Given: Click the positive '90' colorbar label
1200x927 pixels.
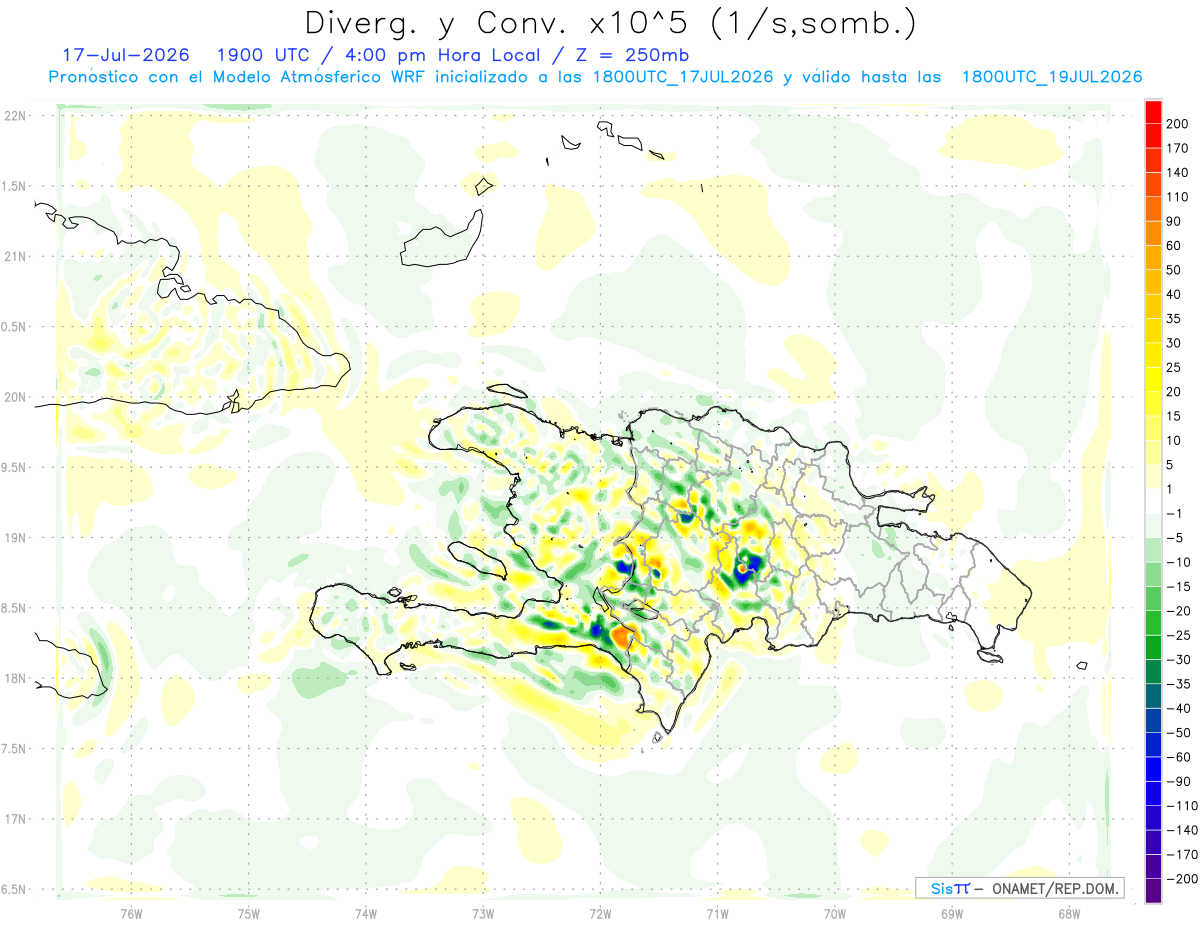Looking at the screenshot, I should [1174, 221].
